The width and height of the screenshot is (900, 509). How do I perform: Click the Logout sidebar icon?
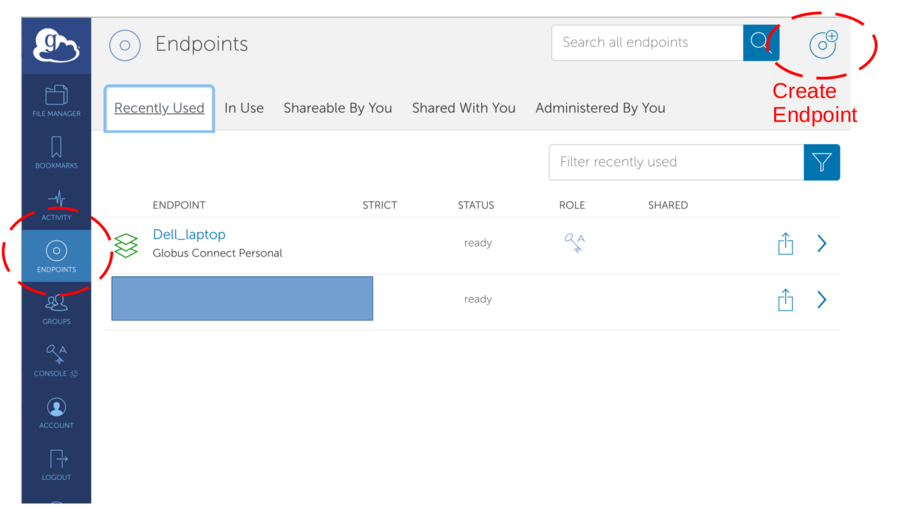click(56, 464)
